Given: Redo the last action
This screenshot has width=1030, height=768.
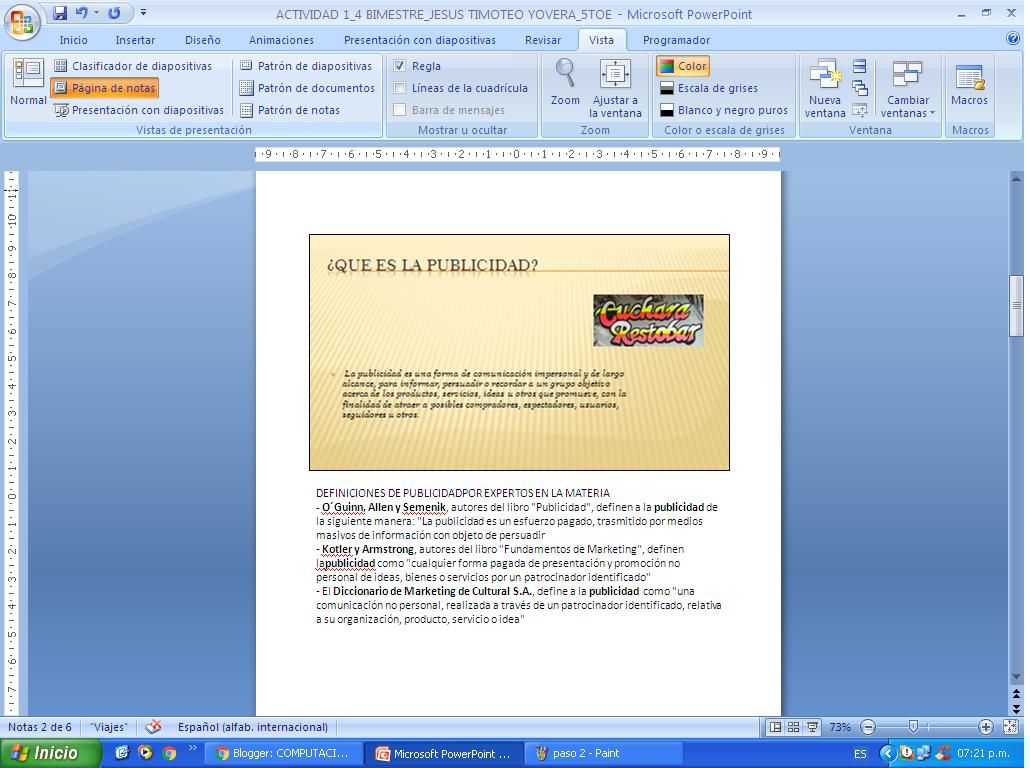Looking at the screenshot, I should pyautogui.click(x=114, y=12).
